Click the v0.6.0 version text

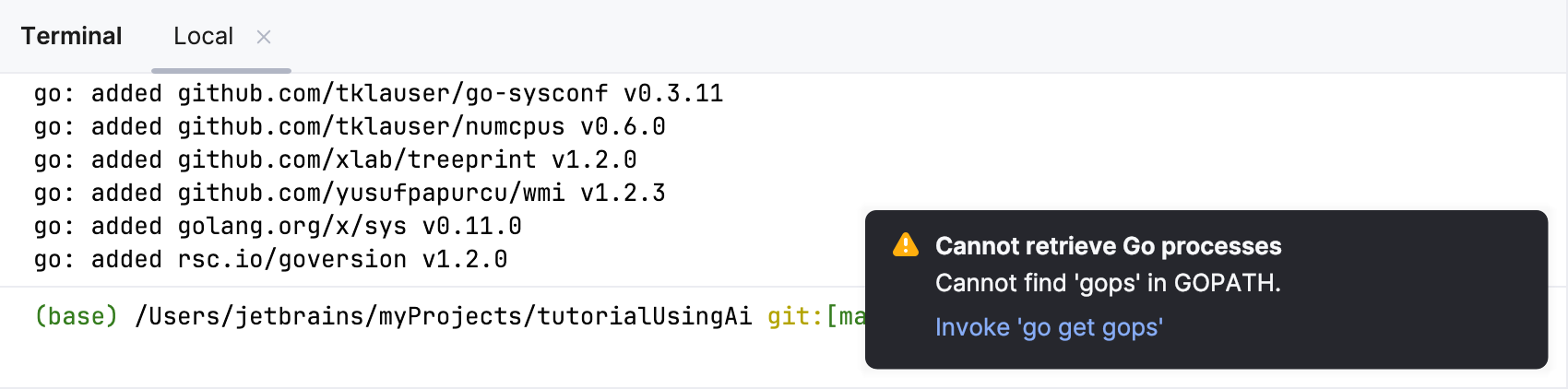[623, 126]
